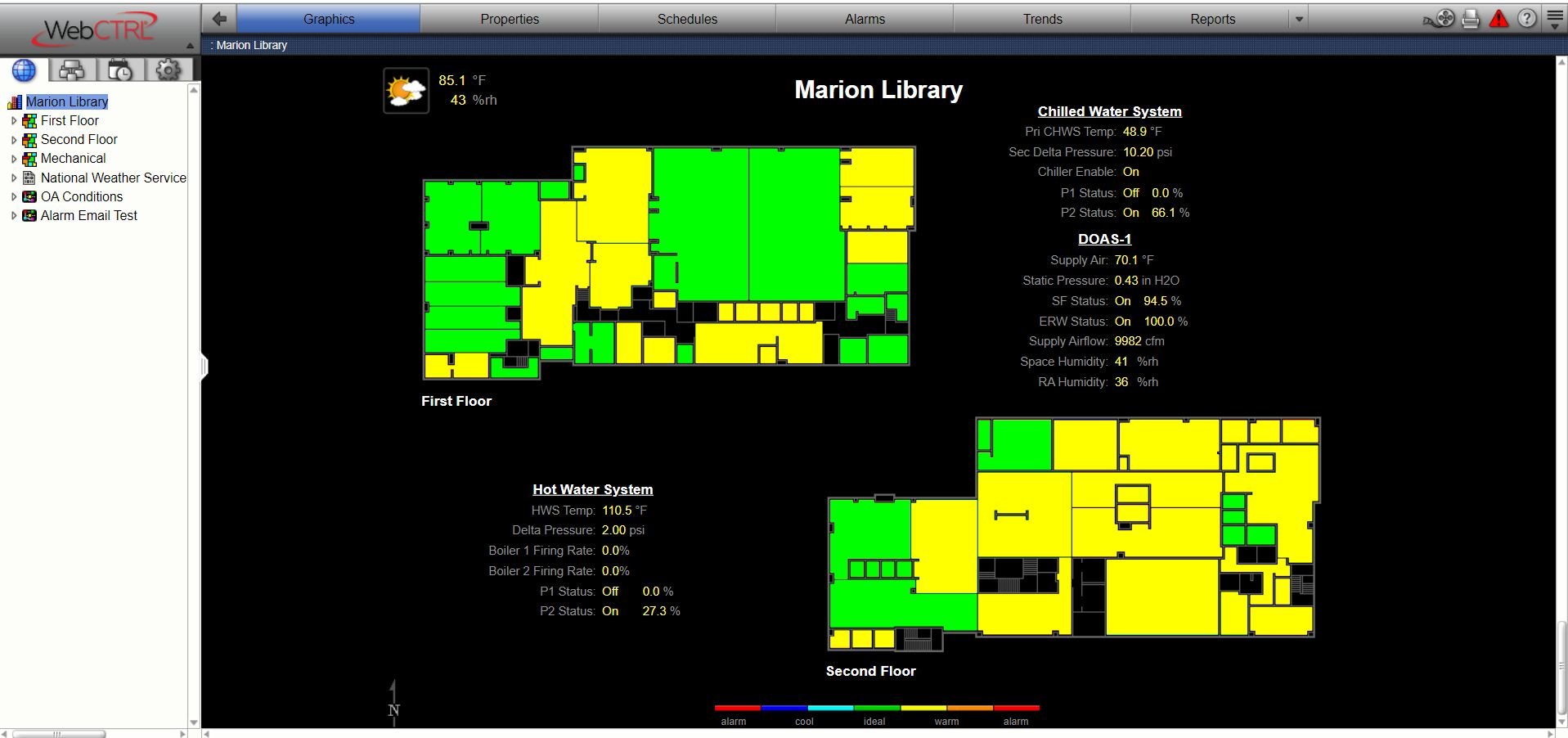The width and height of the screenshot is (1568, 738).
Task: Open the Hot Water System link
Action: (592, 489)
